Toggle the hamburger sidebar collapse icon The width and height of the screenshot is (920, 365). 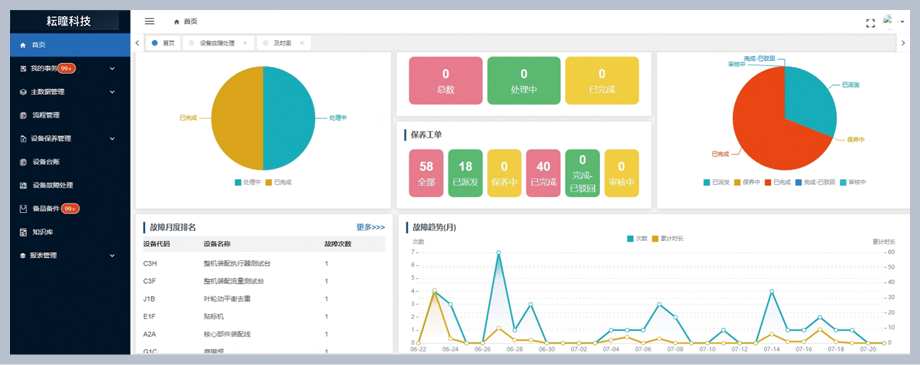coord(150,21)
